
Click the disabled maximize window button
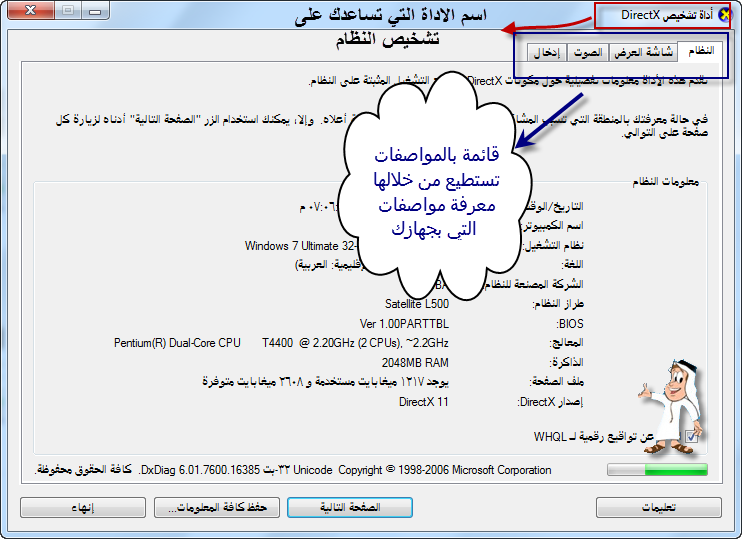[68, 11]
